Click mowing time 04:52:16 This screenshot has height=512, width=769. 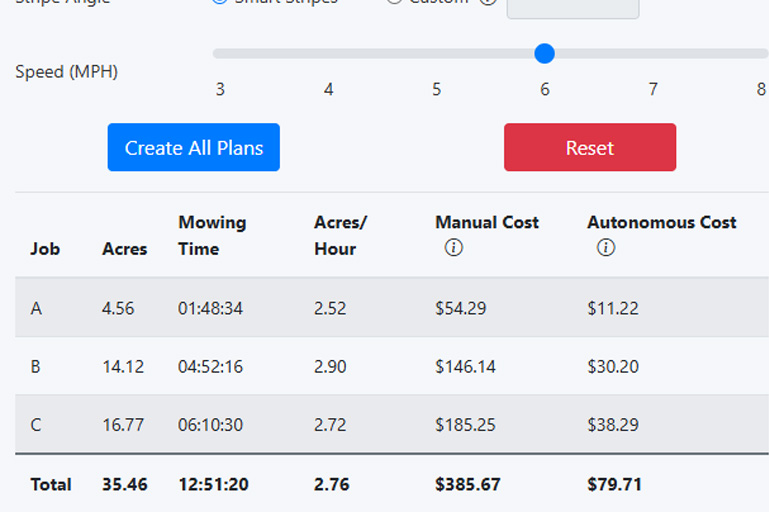[x=210, y=366]
